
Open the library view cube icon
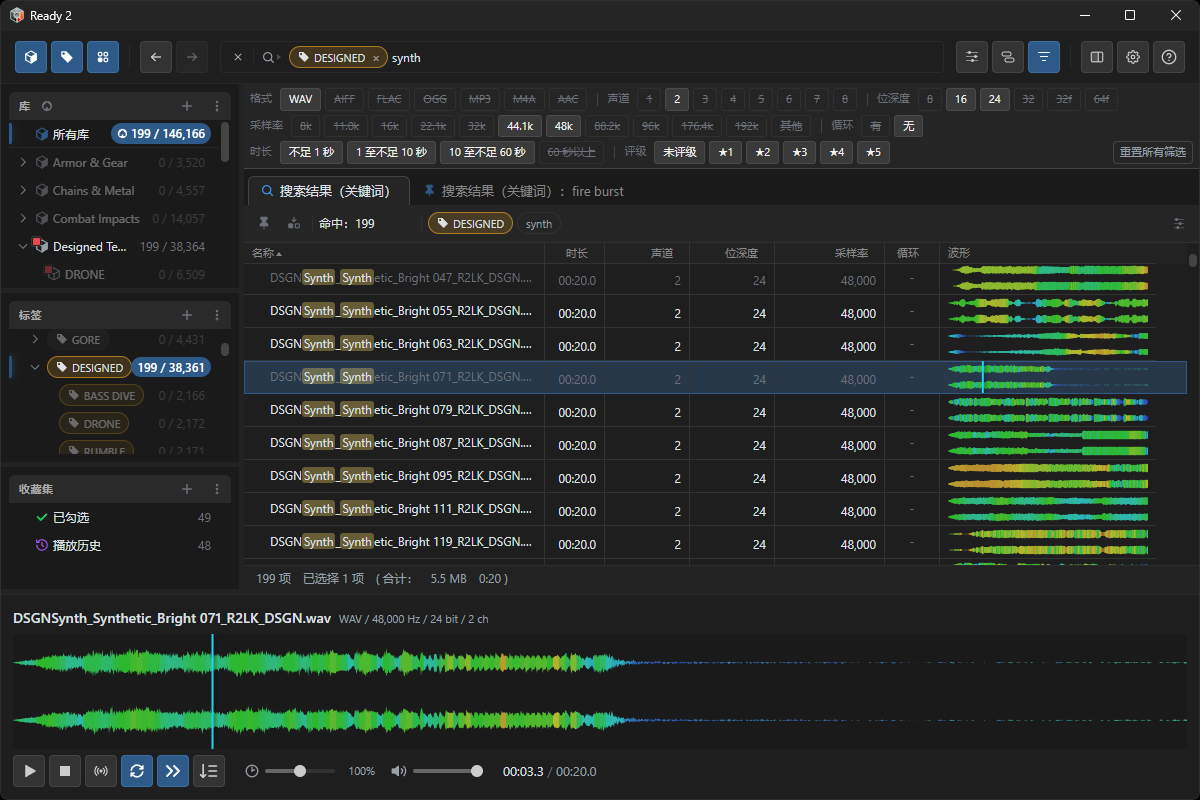[31, 57]
